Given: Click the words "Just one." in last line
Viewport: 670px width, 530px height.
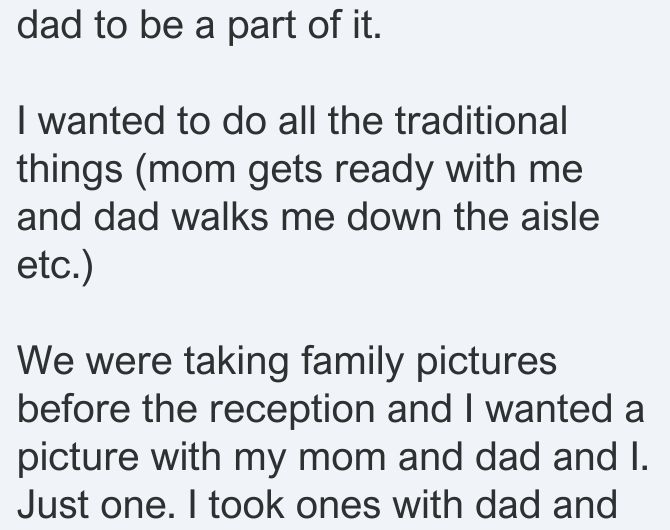Looking at the screenshot, I should [x=96, y=505].
